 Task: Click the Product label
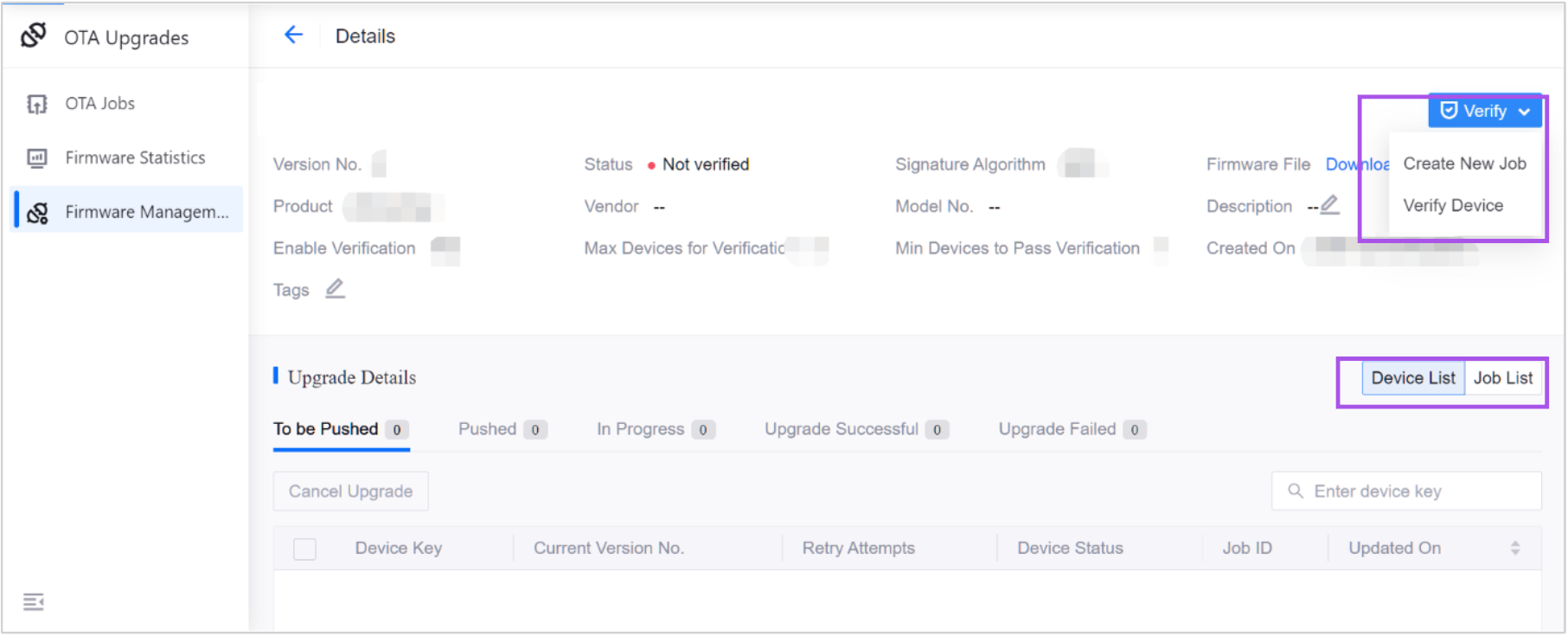[303, 206]
